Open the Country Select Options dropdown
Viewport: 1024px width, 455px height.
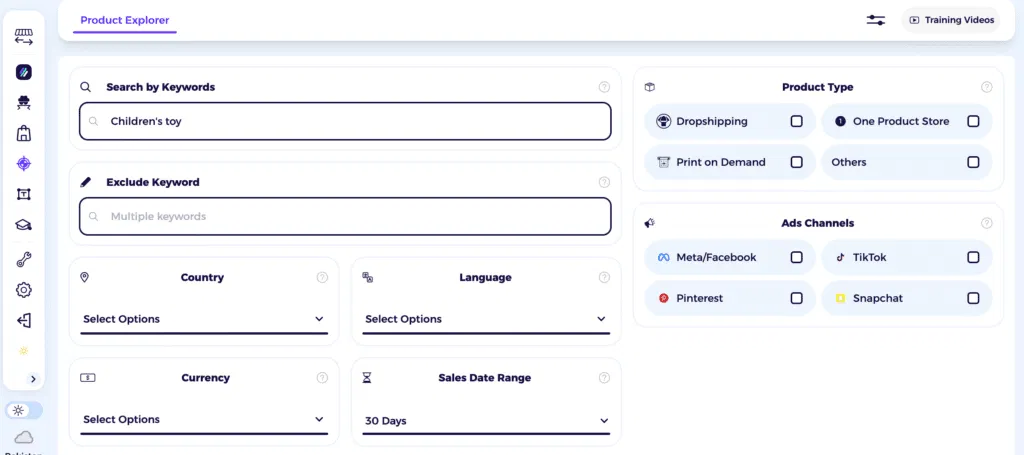coord(204,320)
